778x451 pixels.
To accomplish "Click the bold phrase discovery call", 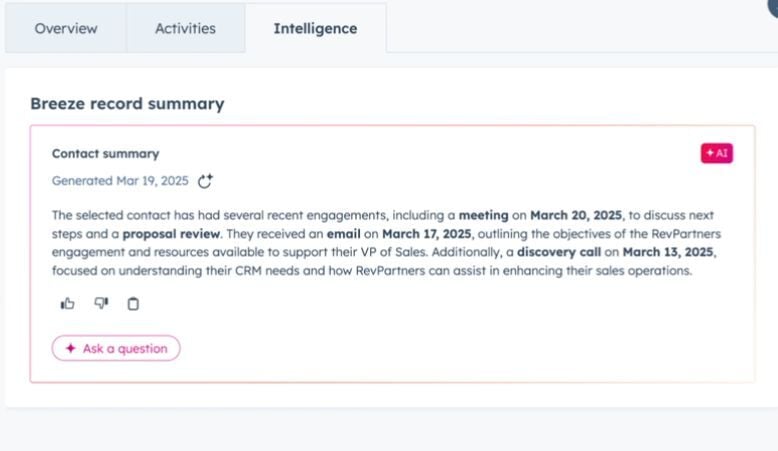I will point(559,252).
